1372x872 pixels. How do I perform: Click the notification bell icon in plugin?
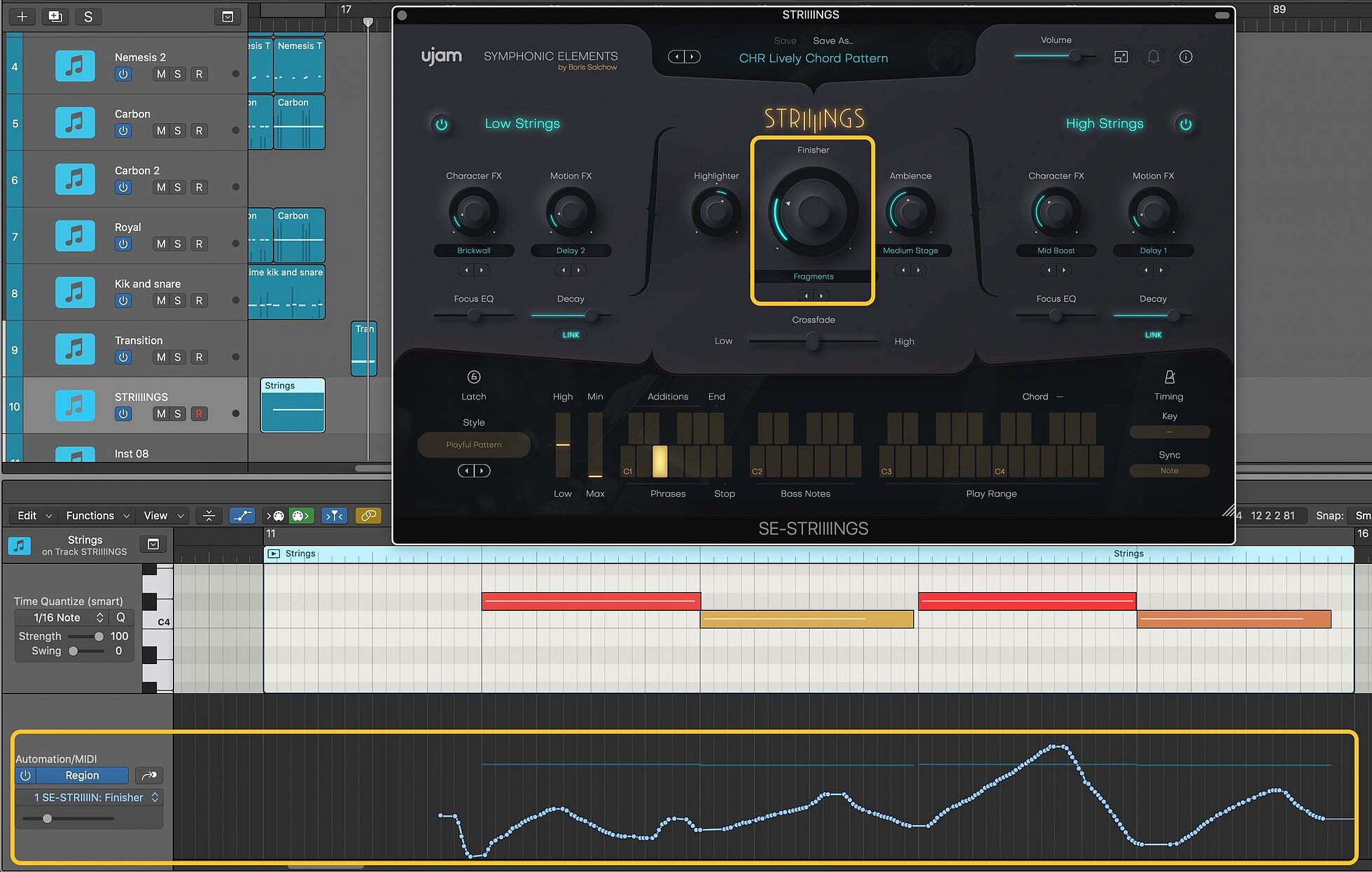(1154, 57)
